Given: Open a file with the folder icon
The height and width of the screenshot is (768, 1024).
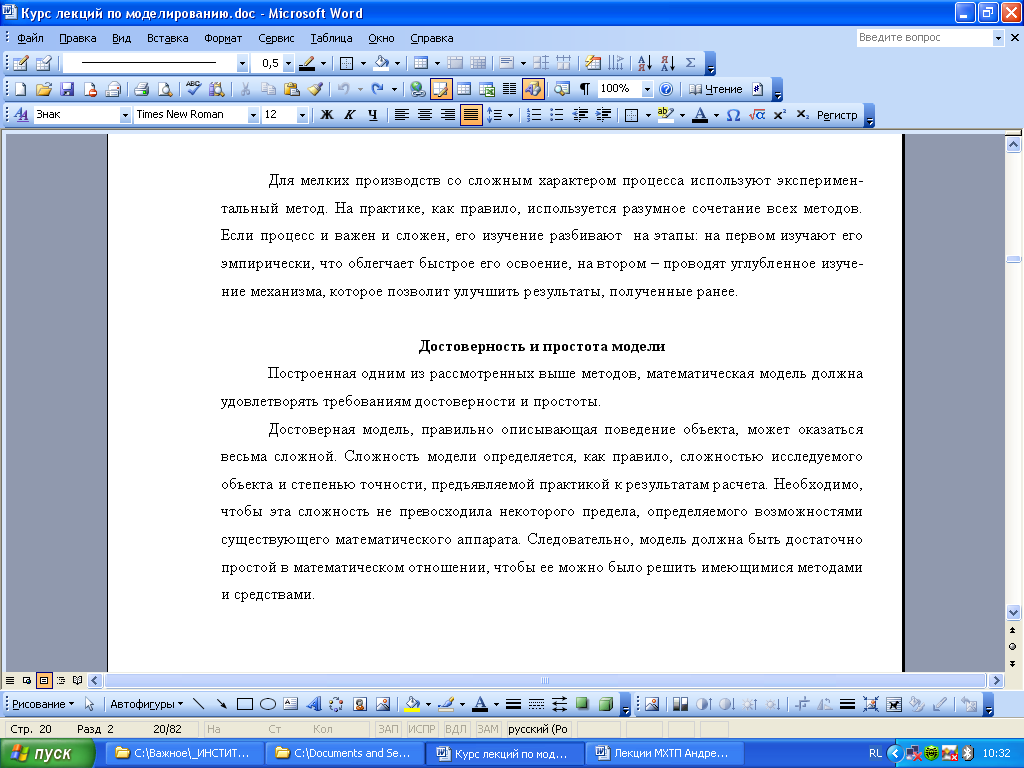Looking at the screenshot, I should 44,89.
